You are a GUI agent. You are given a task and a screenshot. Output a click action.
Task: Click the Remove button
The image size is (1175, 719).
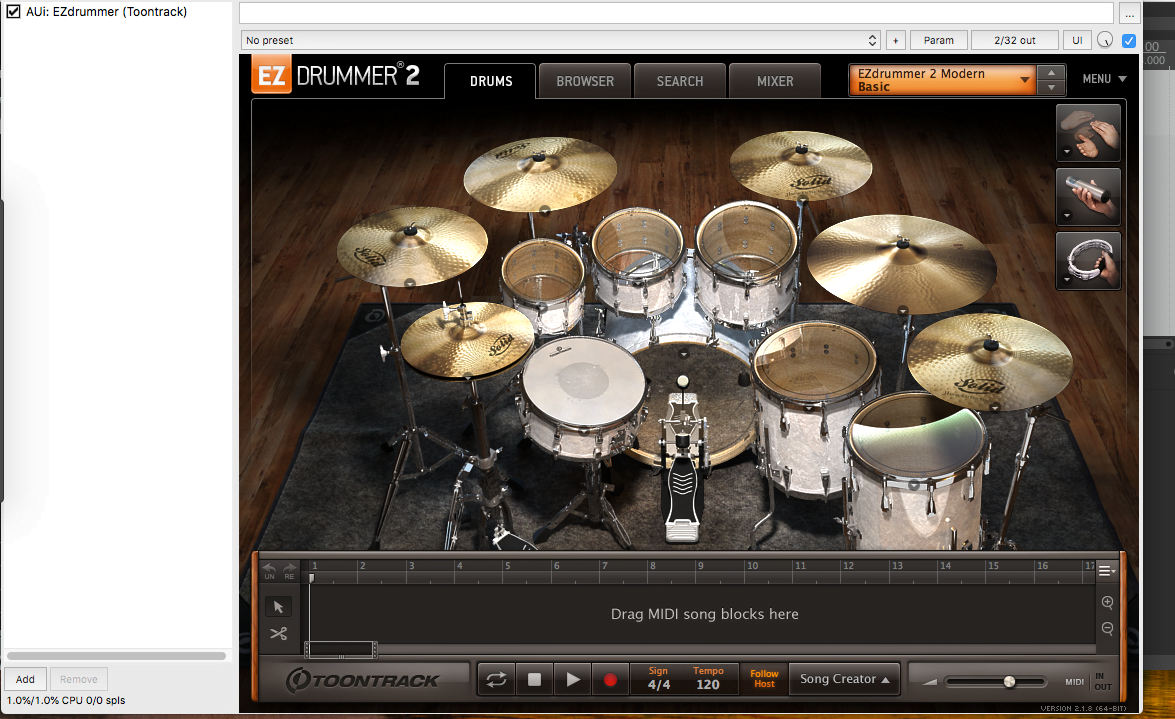[x=79, y=679]
